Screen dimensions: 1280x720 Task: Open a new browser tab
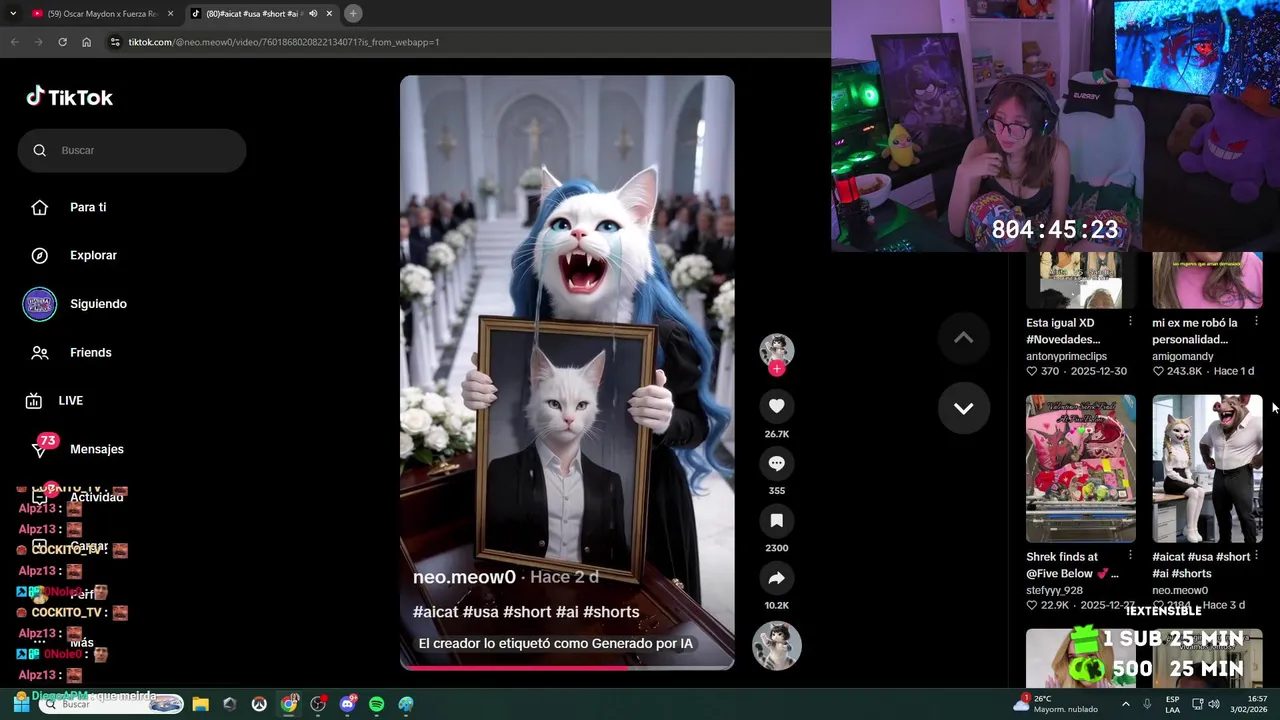click(x=353, y=13)
